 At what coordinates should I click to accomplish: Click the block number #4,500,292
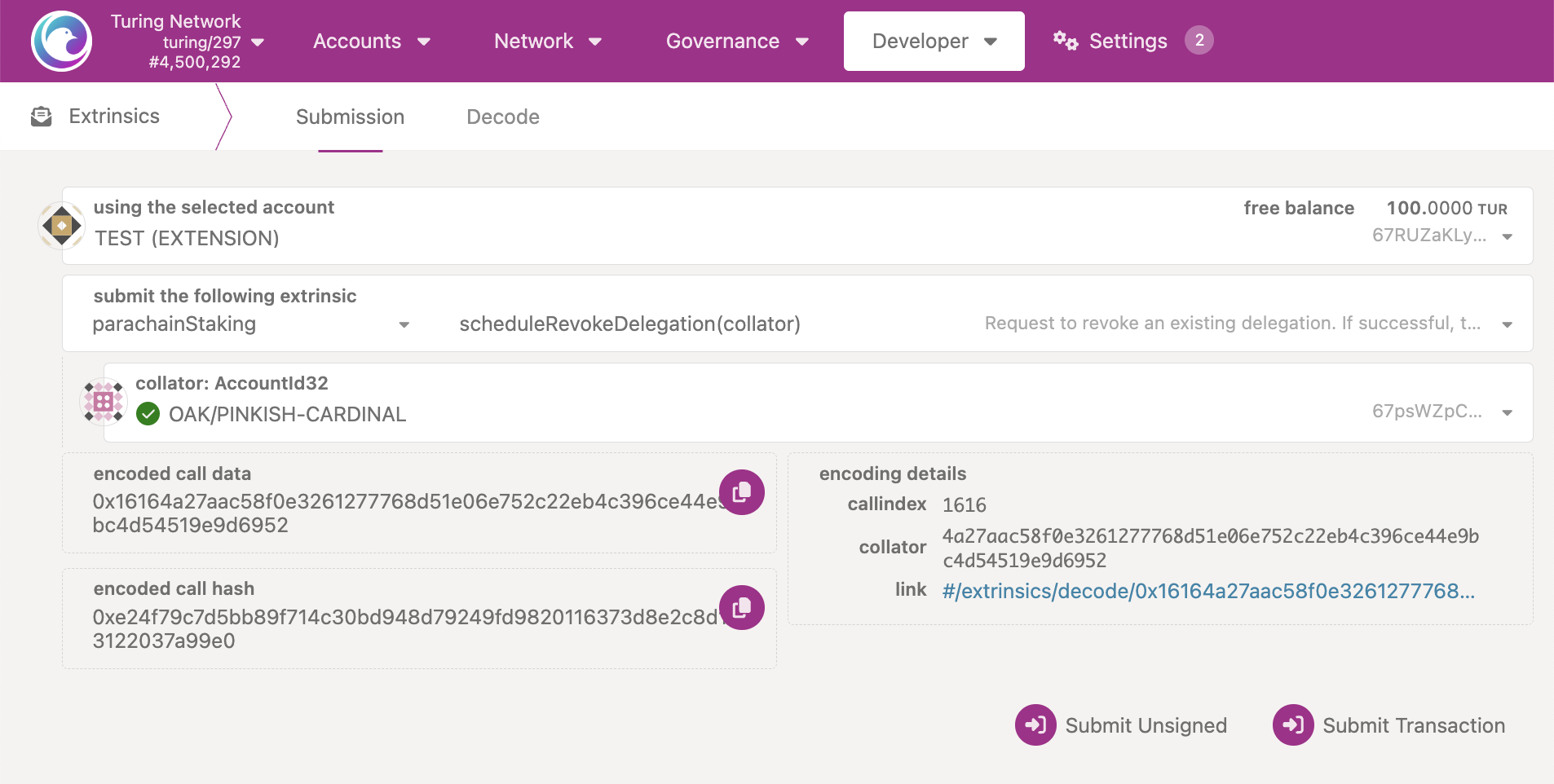[195, 62]
